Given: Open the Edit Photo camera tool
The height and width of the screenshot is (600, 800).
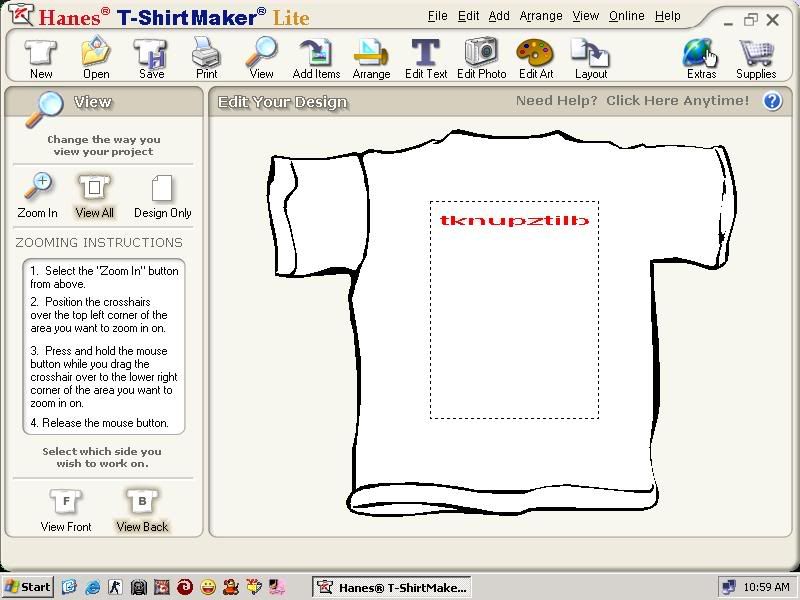Looking at the screenshot, I should point(481,56).
